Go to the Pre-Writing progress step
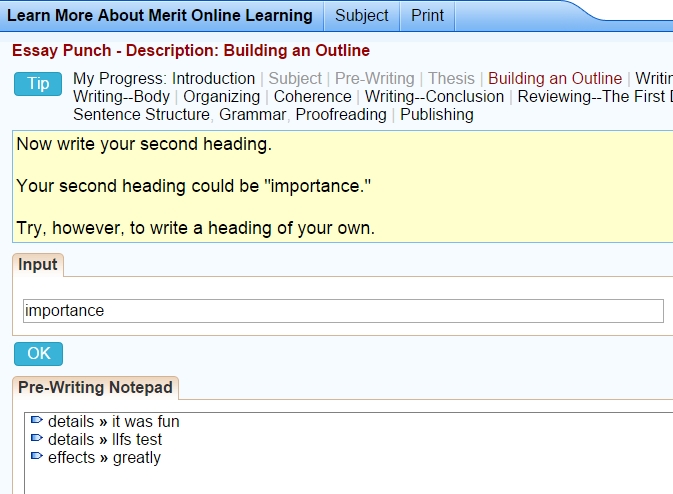This screenshot has width=673, height=494. pos(375,79)
